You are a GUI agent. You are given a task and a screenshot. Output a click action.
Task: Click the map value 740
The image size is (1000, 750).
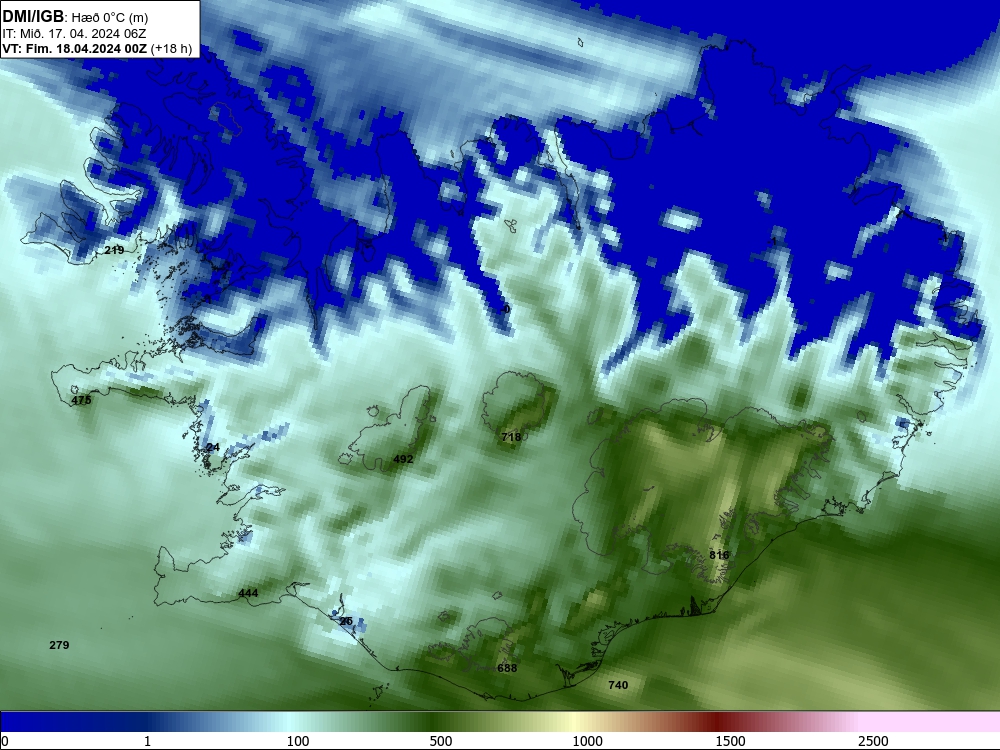tap(618, 685)
